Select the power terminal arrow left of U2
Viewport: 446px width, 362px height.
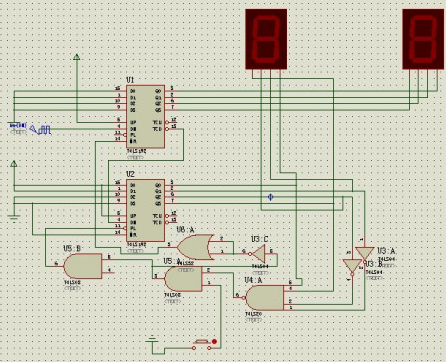tap(14, 164)
